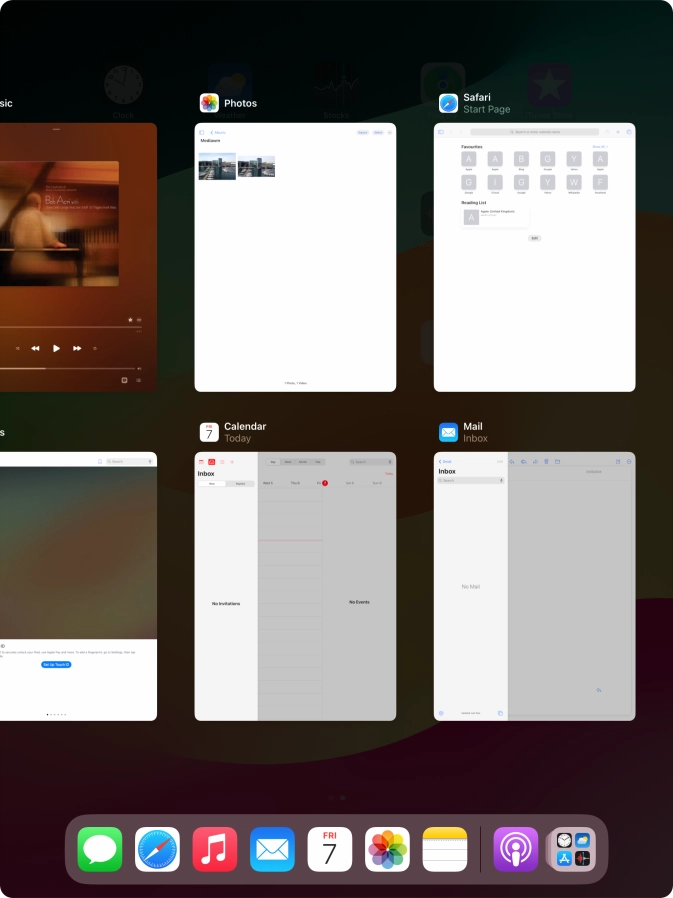673x898 pixels.
Task: Open Podcasts from the dock
Action: [x=516, y=849]
